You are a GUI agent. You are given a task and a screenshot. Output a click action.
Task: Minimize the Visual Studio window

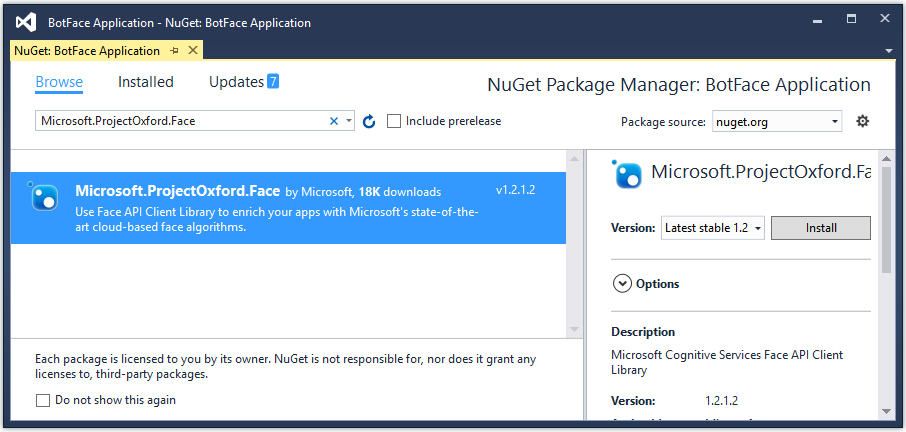click(817, 21)
